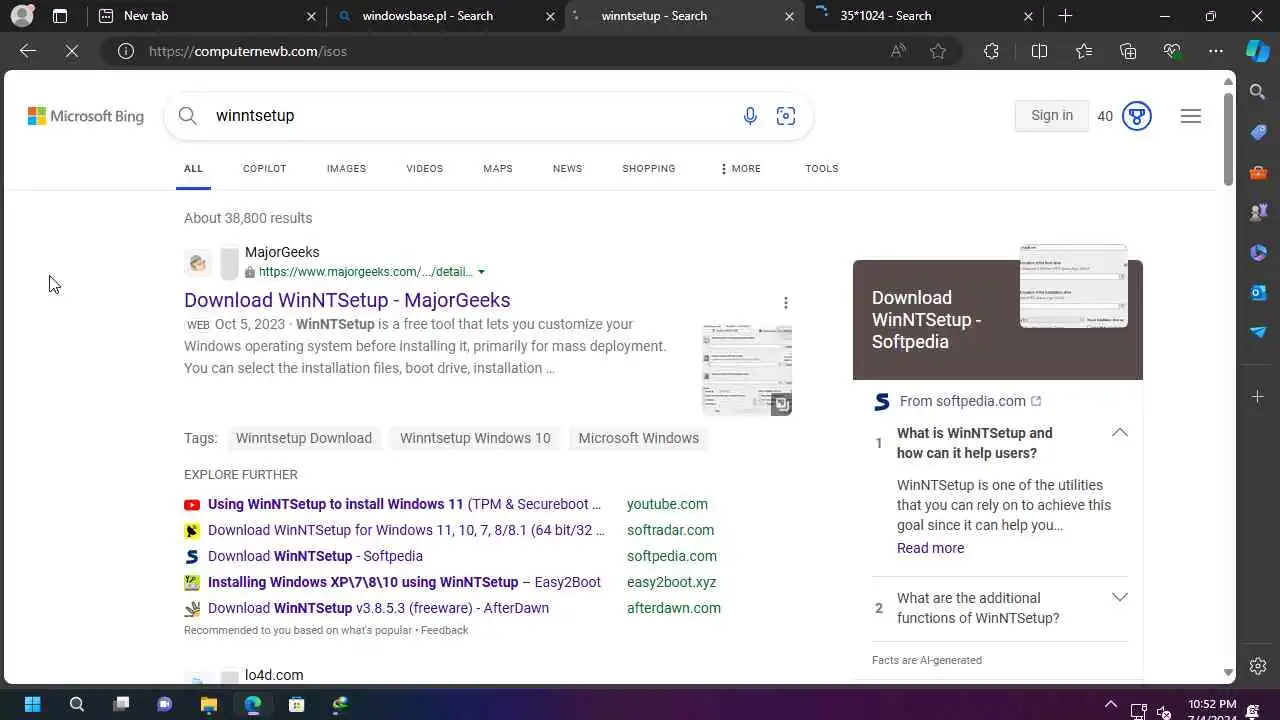Click Read more in the Softpedia card
The image size is (1280, 720).
click(x=930, y=548)
